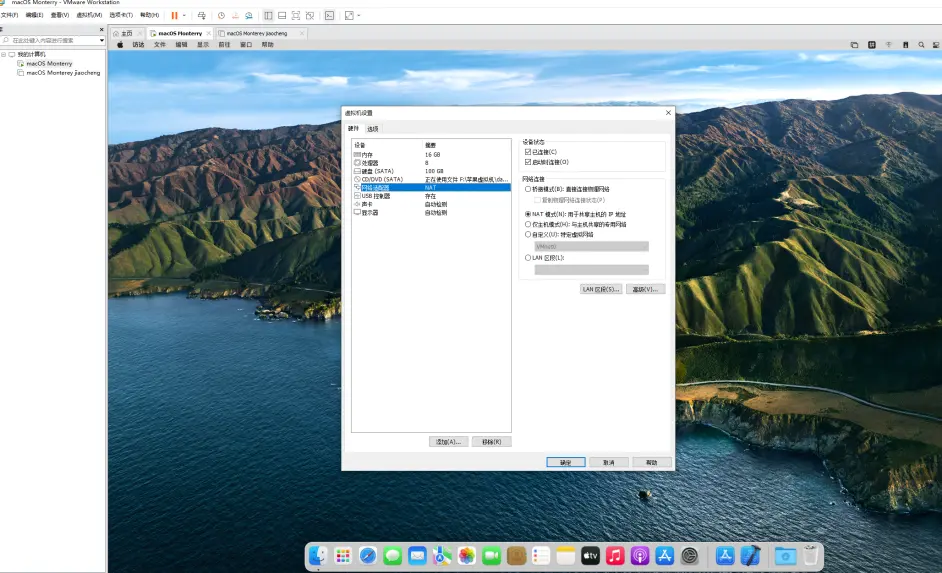Open dropdown arrow next to pause button

[x=185, y=16]
